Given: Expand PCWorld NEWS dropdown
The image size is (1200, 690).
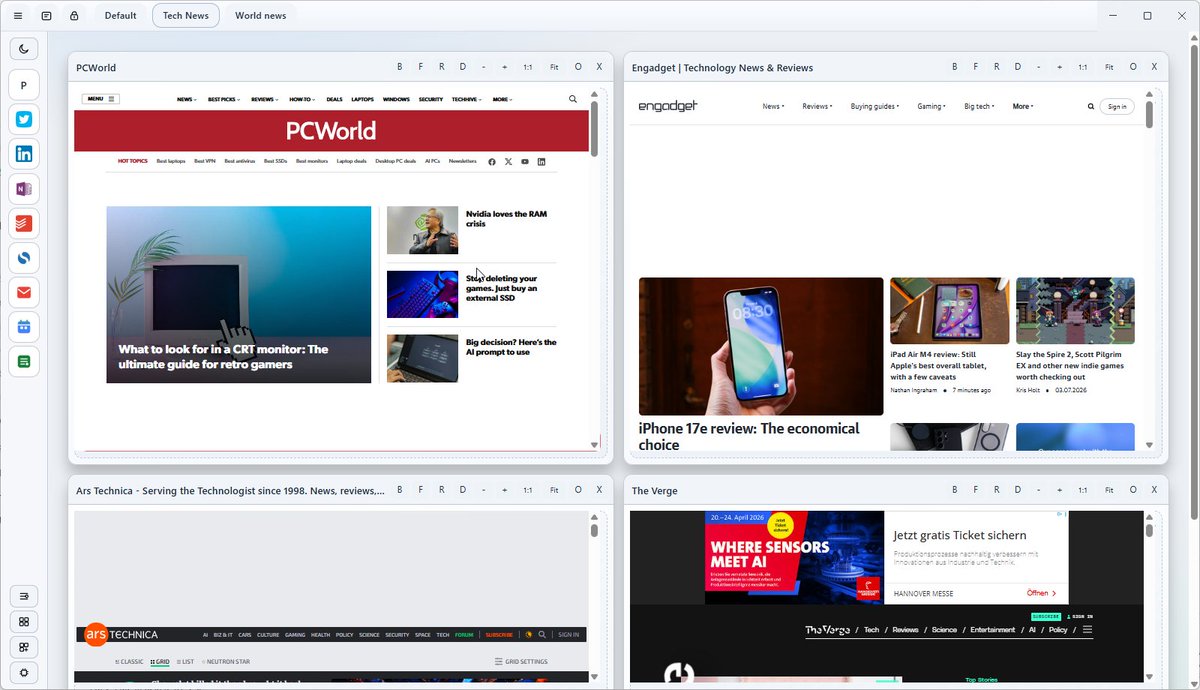Looking at the screenshot, I should point(187,100).
